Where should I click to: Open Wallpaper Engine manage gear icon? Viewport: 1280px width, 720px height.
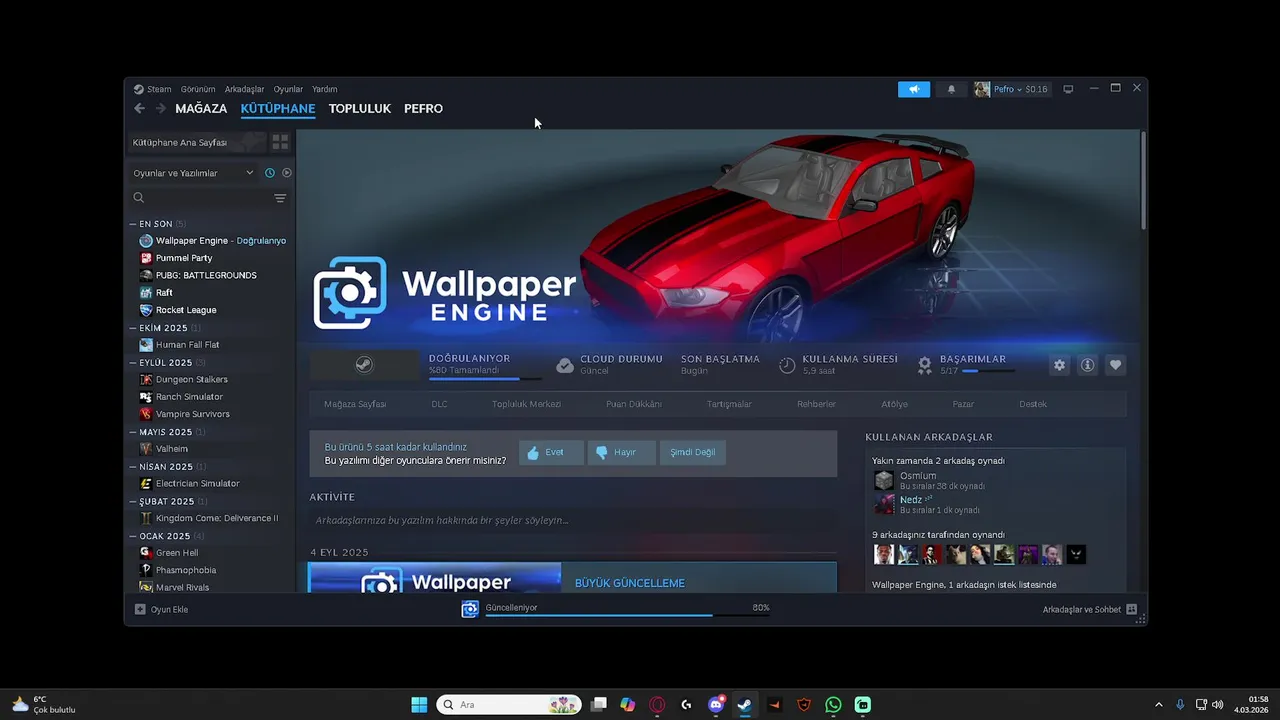[1059, 365]
